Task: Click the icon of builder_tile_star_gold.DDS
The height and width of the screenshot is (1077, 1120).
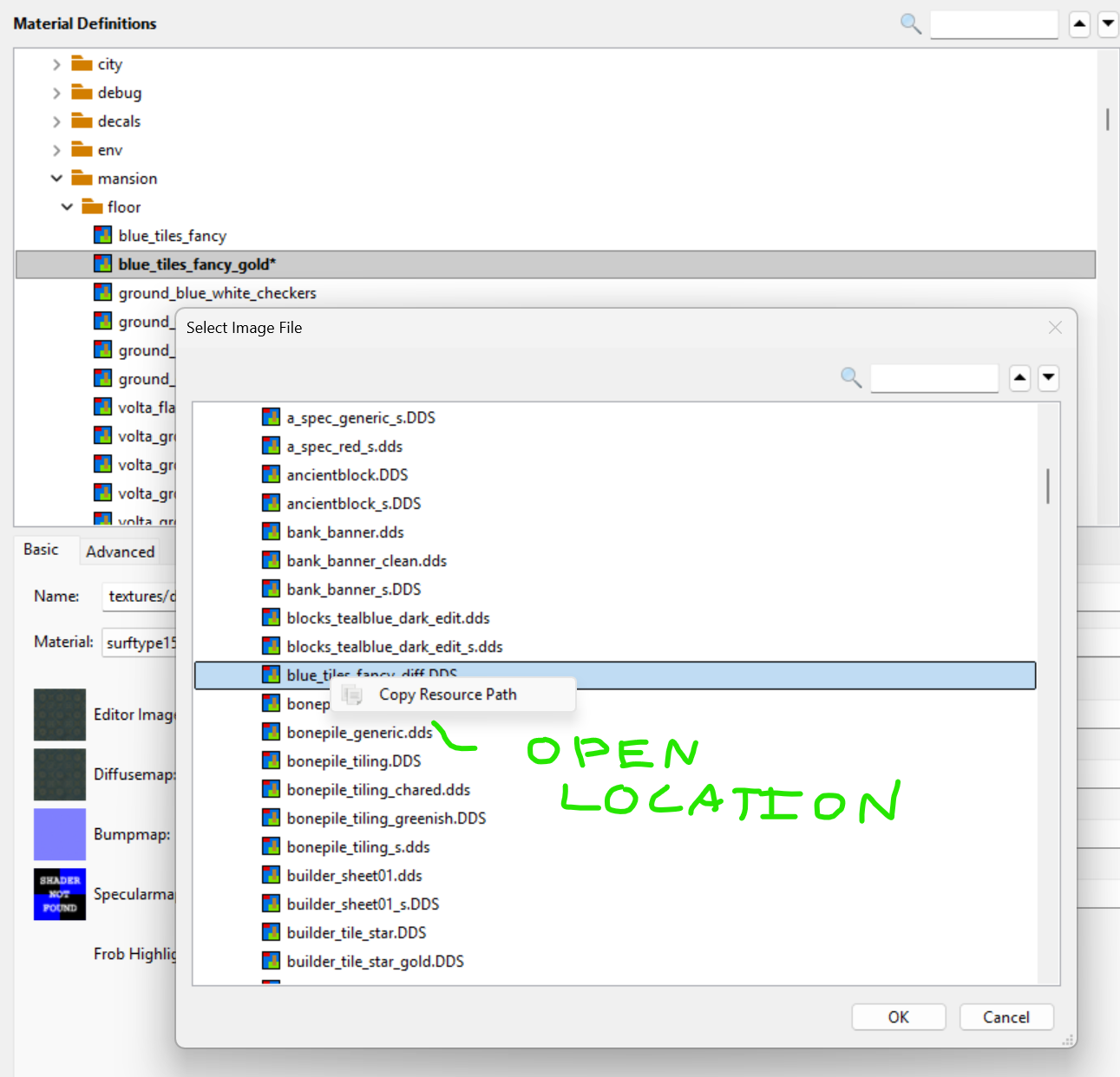Action: pyautogui.click(x=272, y=961)
